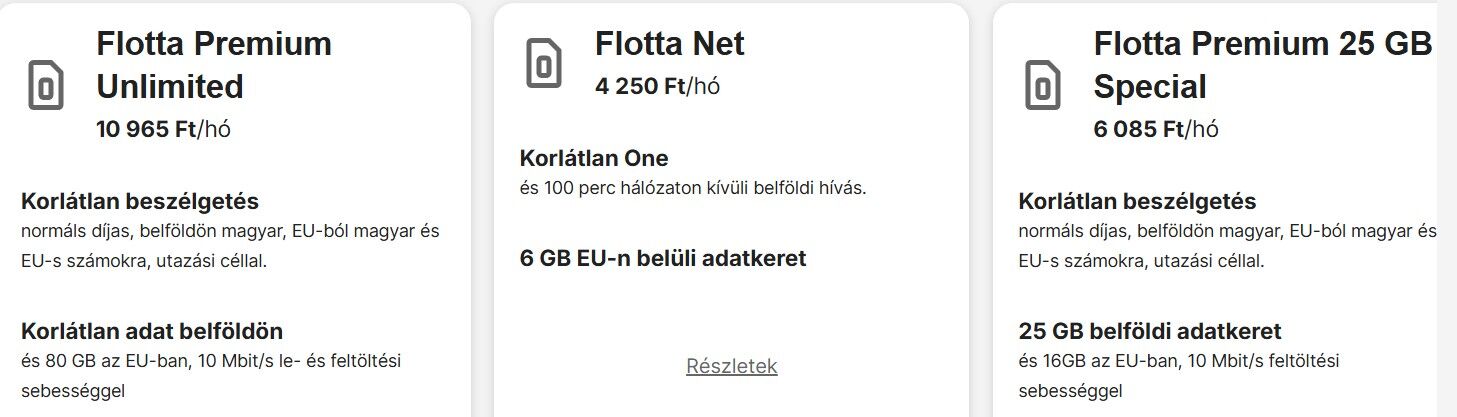Click the 6 085 Ft/hó price

[1155, 129]
